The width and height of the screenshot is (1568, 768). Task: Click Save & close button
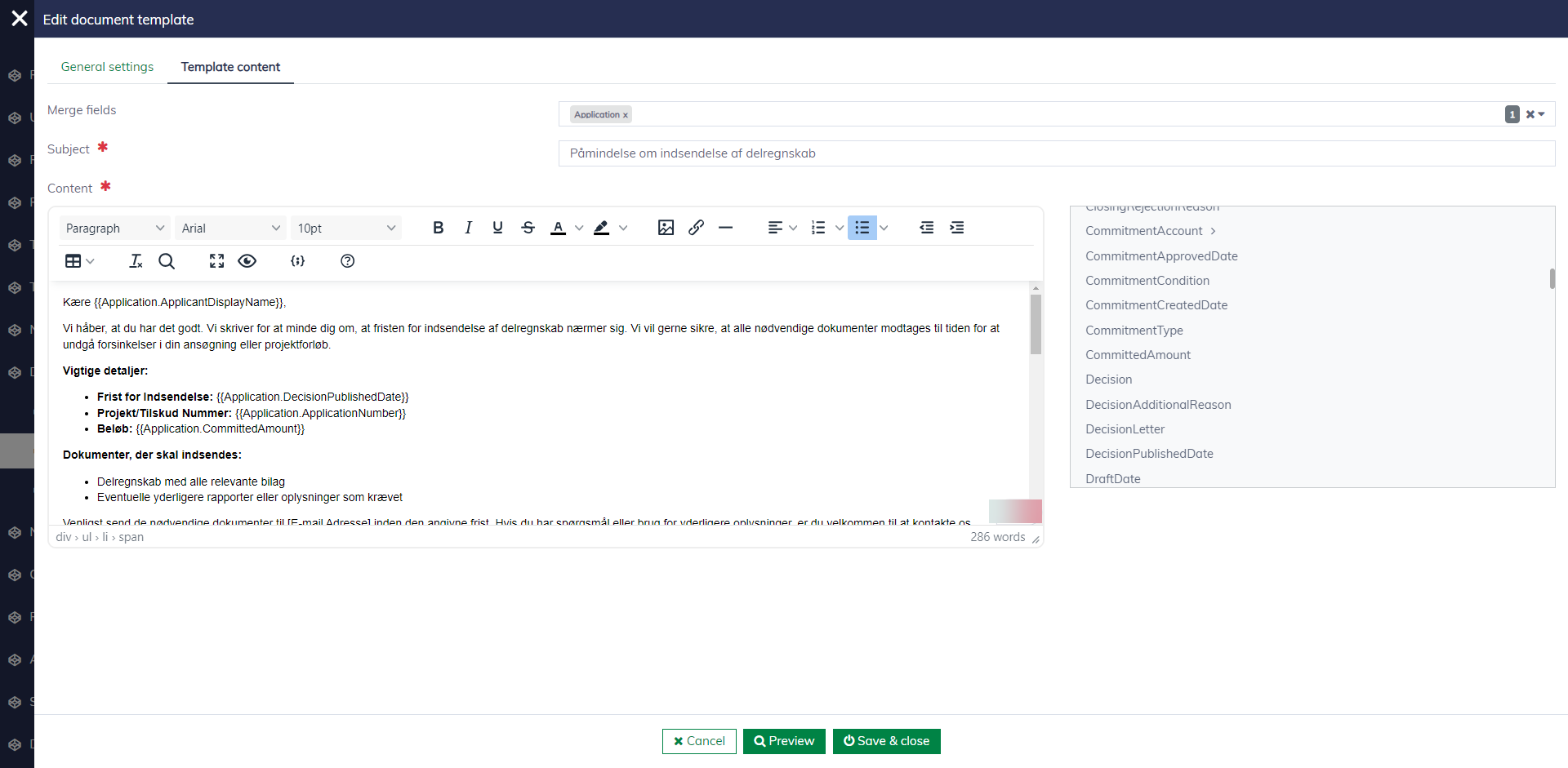pyautogui.click(x=886, y=741)
